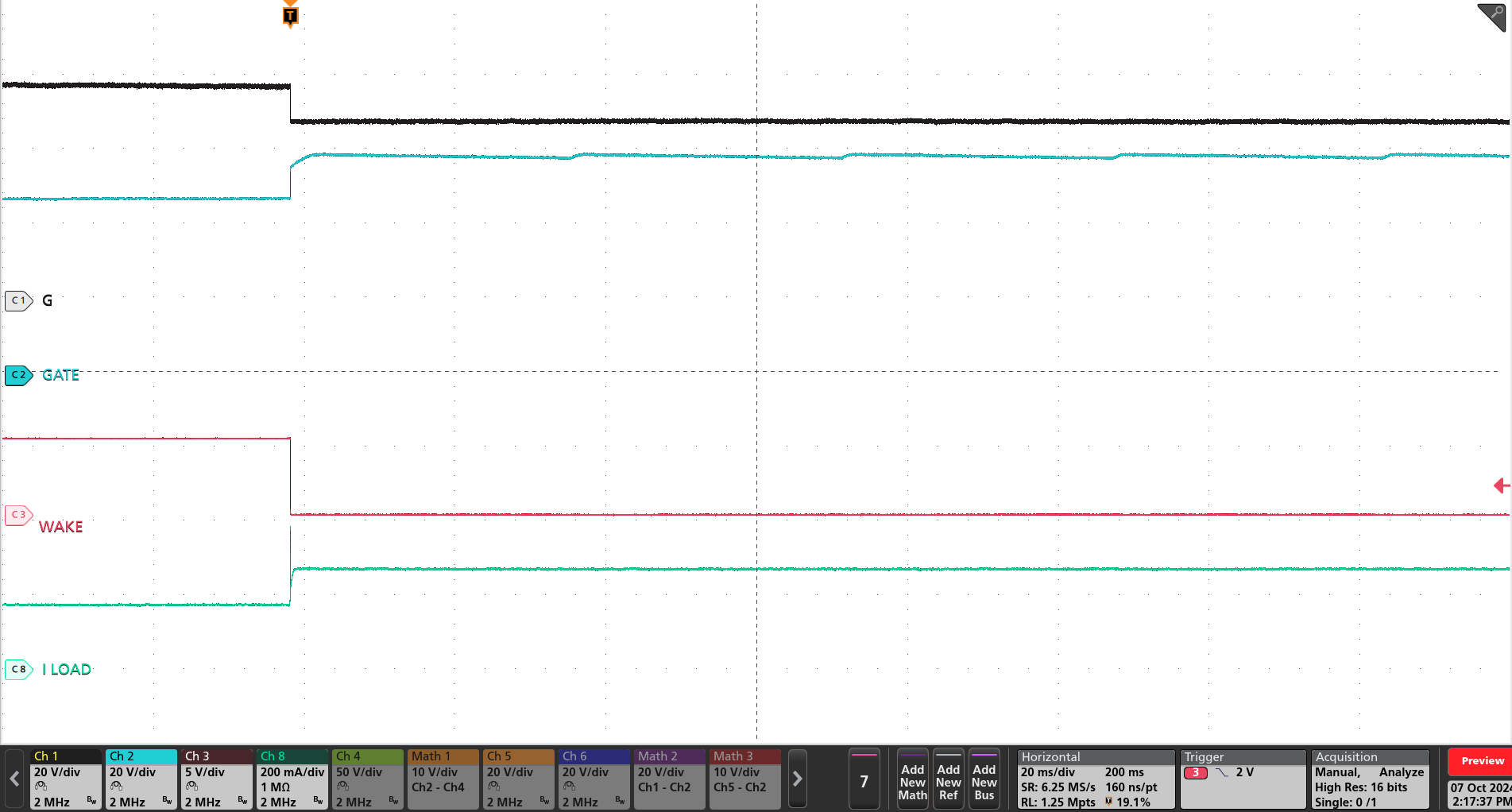Click the red trigger level arrow
Image resolution: width=1512 pixels, height=812 pixels.
[1501, 485]
